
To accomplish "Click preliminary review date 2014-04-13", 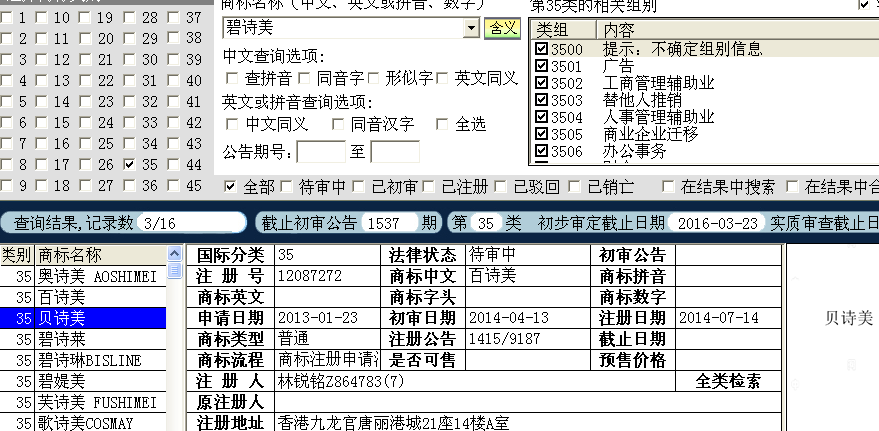I will coord(508,318).
